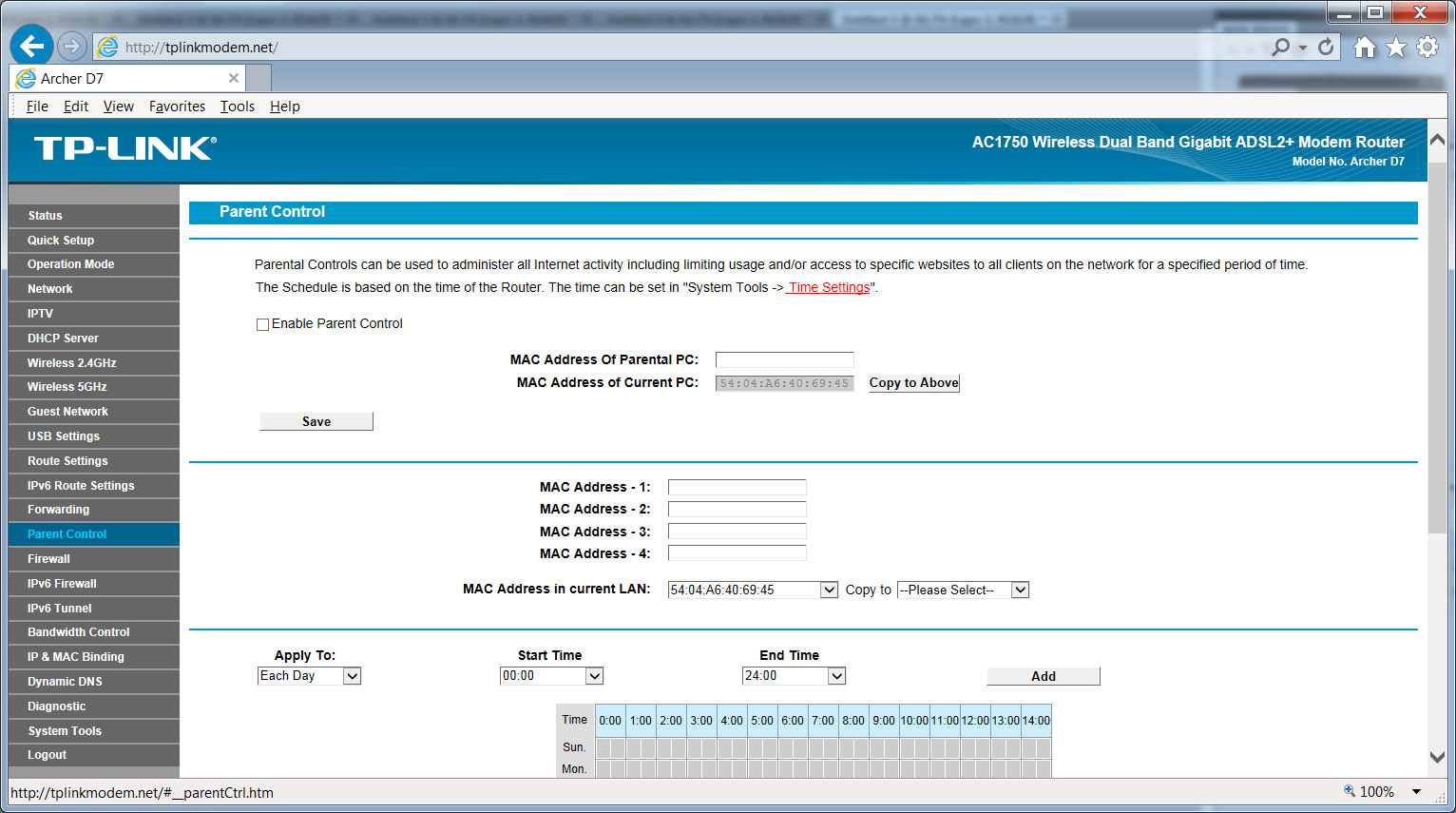Open System Tools in sidebar
Viewport: 1456px width, 813px height.
pyautogui.click(x=93, y=731)
